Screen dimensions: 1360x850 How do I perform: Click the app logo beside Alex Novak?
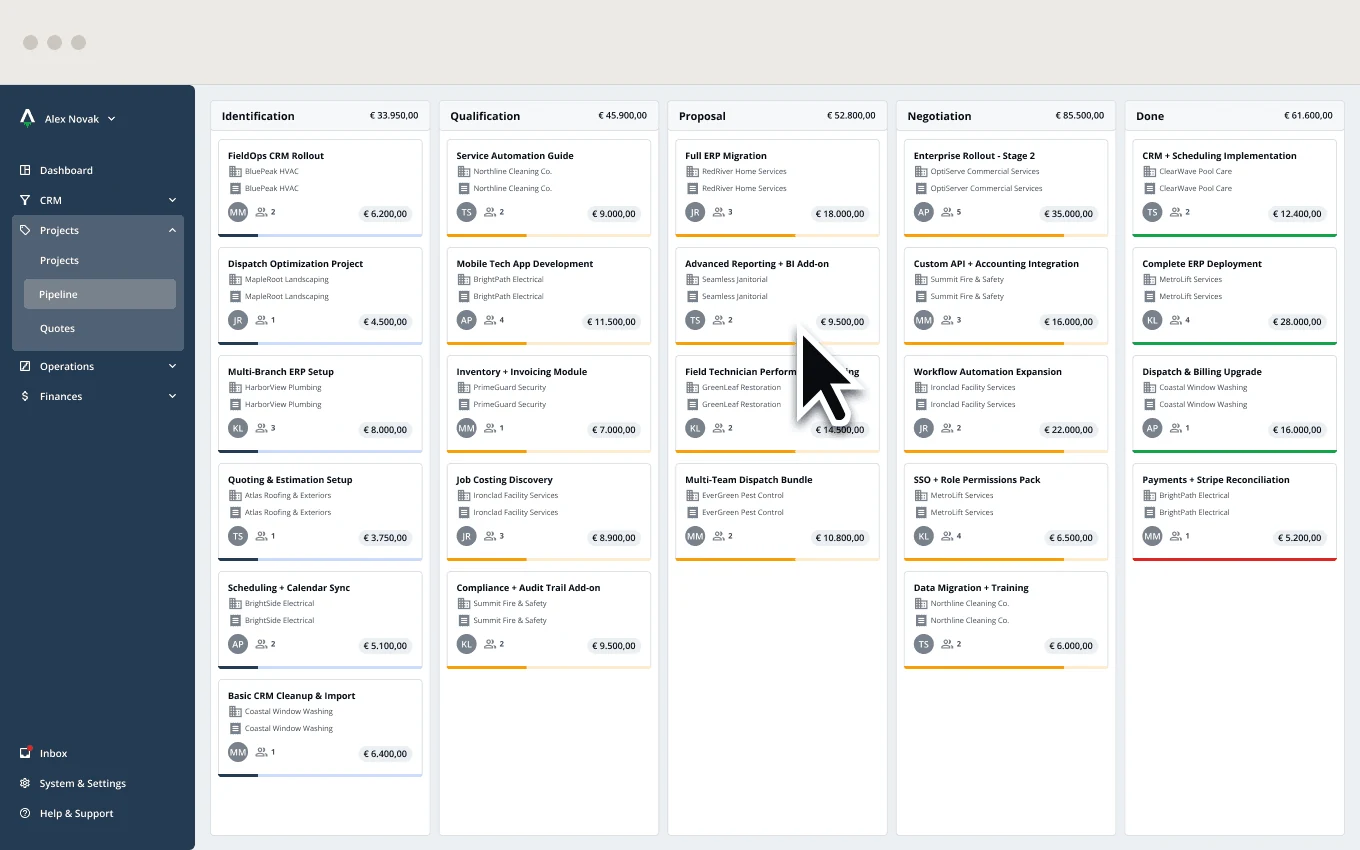[28, 118]
